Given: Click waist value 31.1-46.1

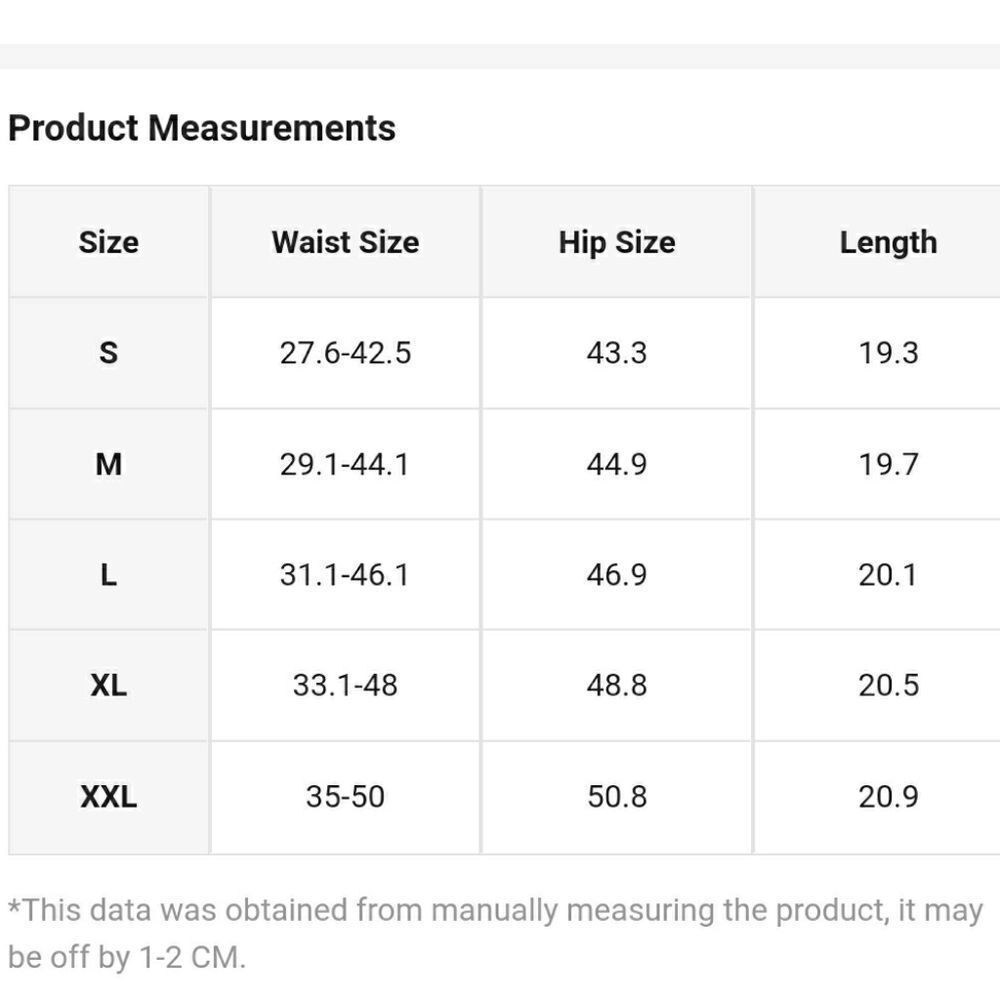Looking at the screenshot, I should pos(344,575).
